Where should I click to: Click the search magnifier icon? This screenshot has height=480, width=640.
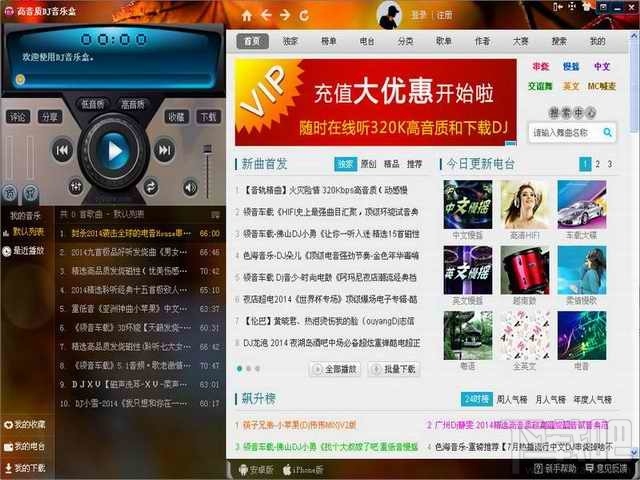tap(607, 132)
